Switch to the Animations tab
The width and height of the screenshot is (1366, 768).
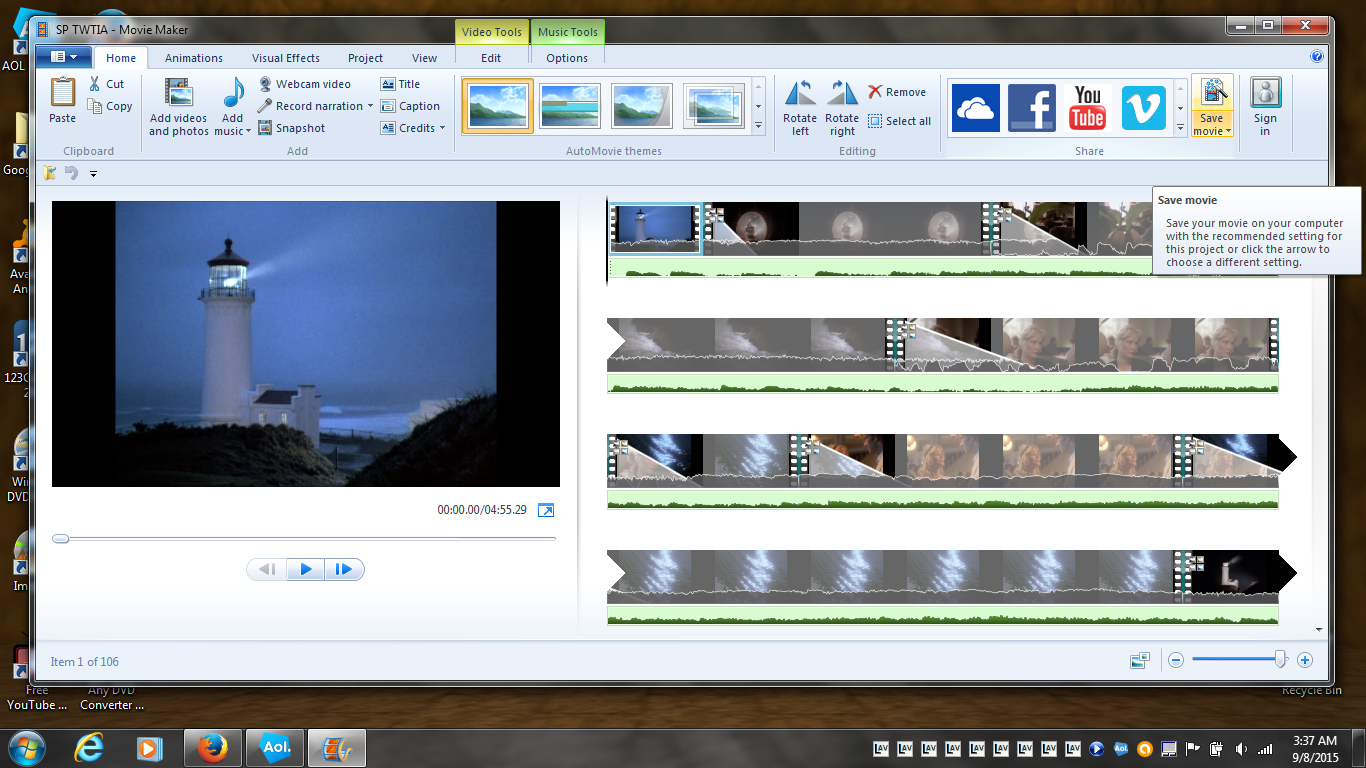tap(194, 58)
